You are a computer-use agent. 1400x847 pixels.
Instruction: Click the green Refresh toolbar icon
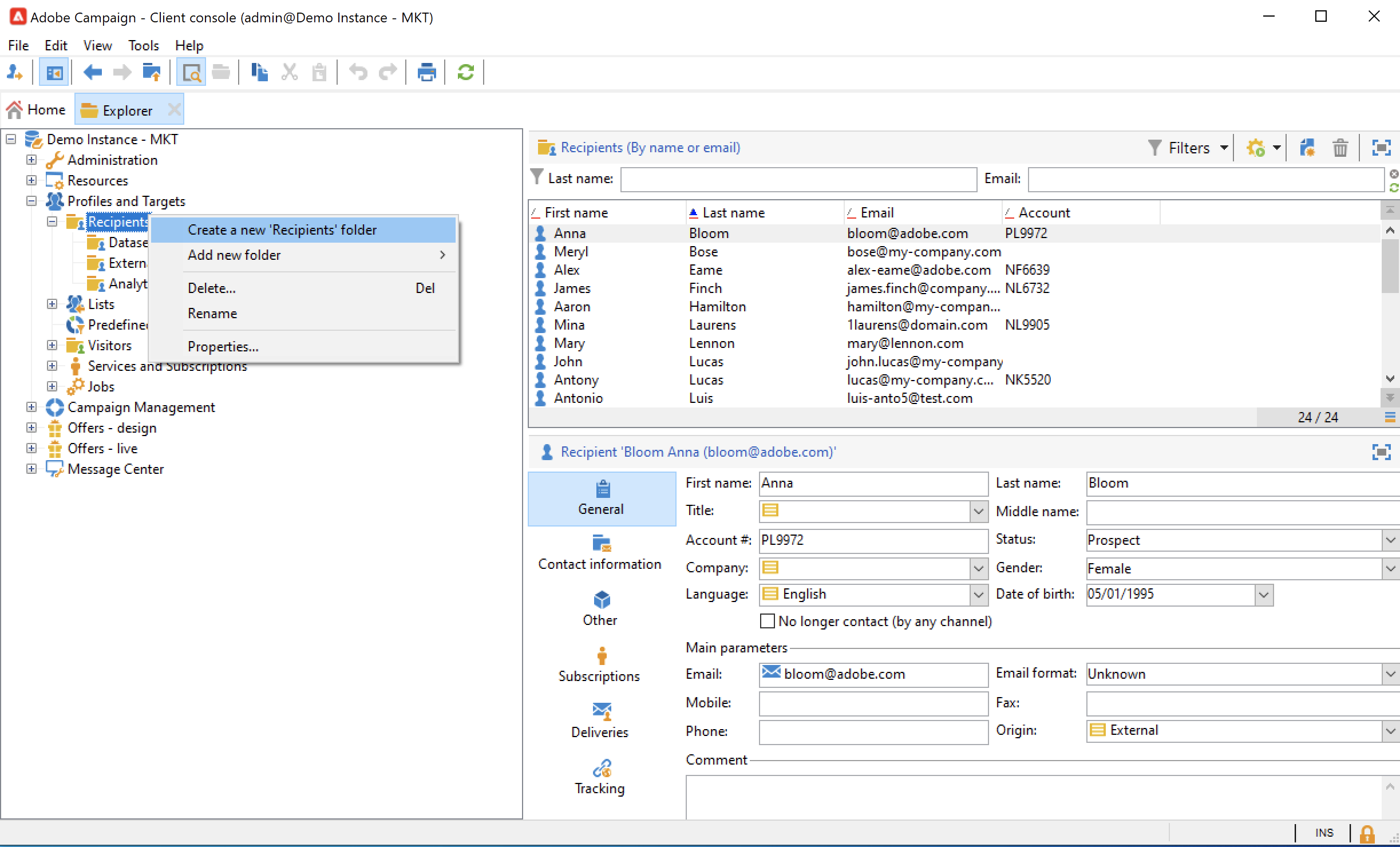pos(465,73)
